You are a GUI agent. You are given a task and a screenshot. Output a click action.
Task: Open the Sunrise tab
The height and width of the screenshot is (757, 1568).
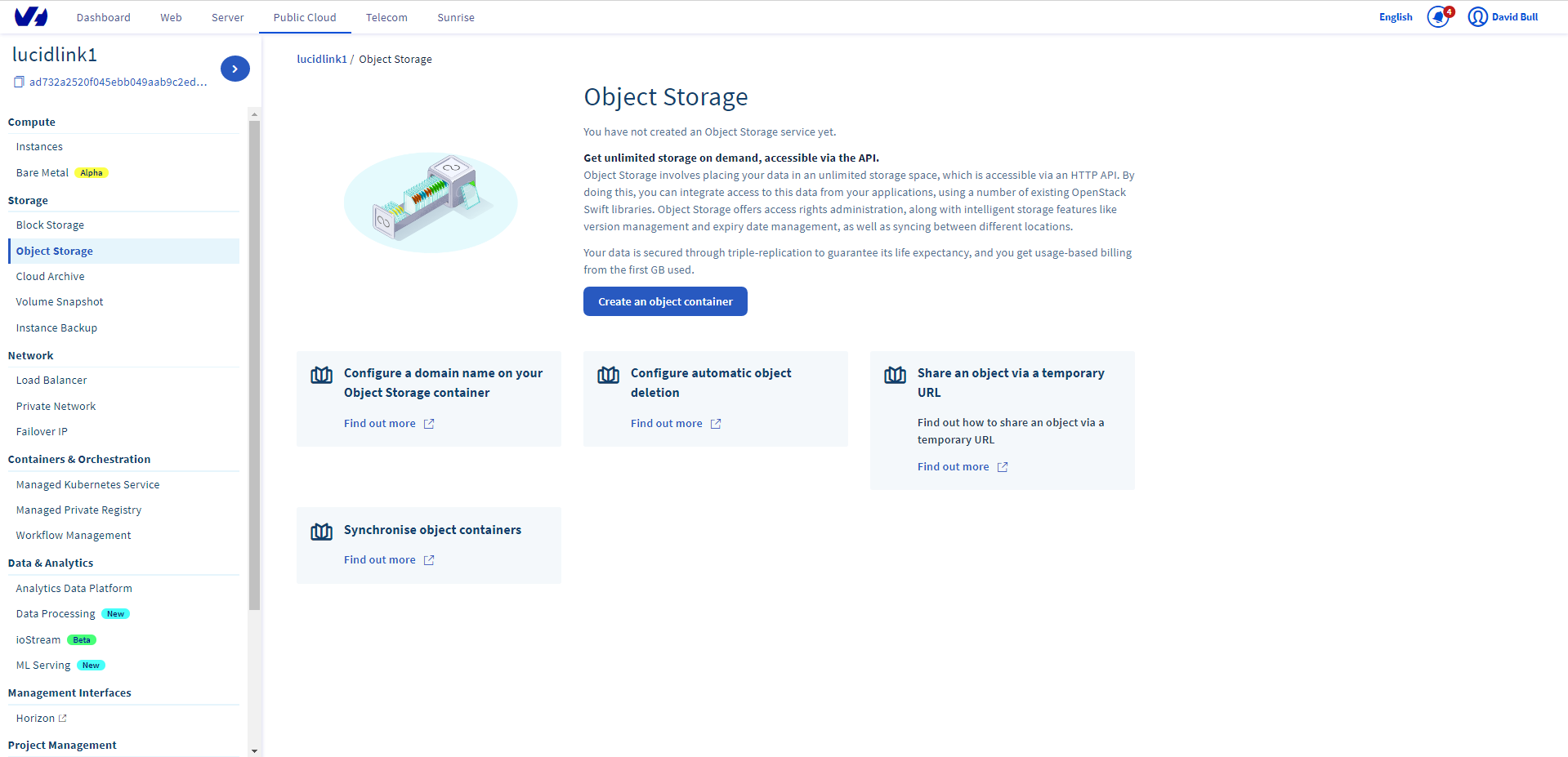(456, 17)
